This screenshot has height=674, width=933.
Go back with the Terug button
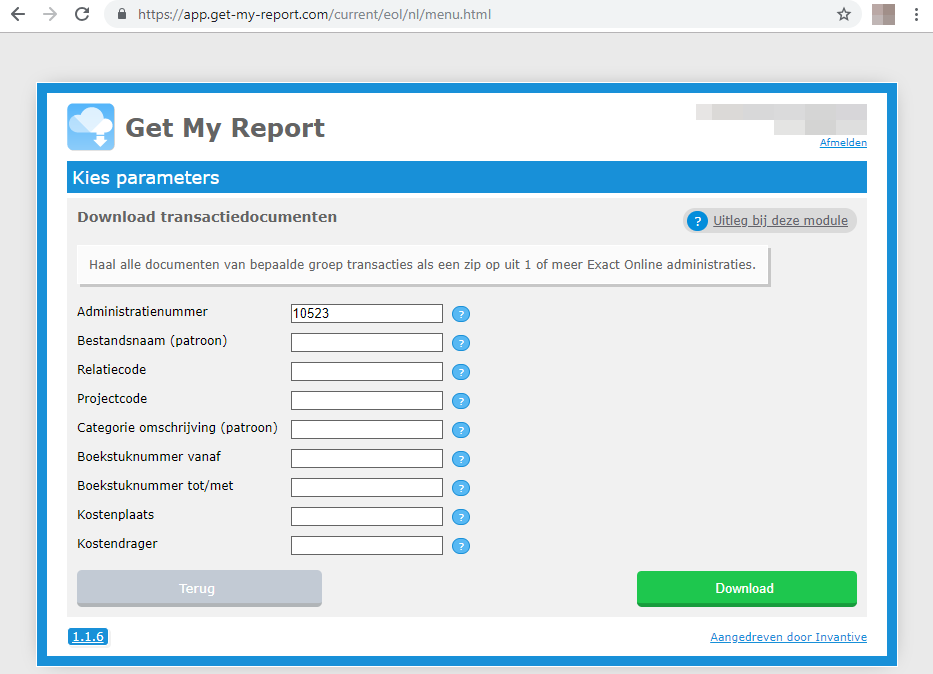tap(199, 588)
